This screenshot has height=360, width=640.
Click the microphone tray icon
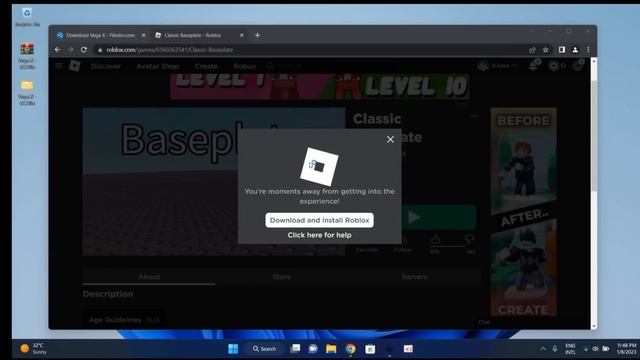click(555, 349)
